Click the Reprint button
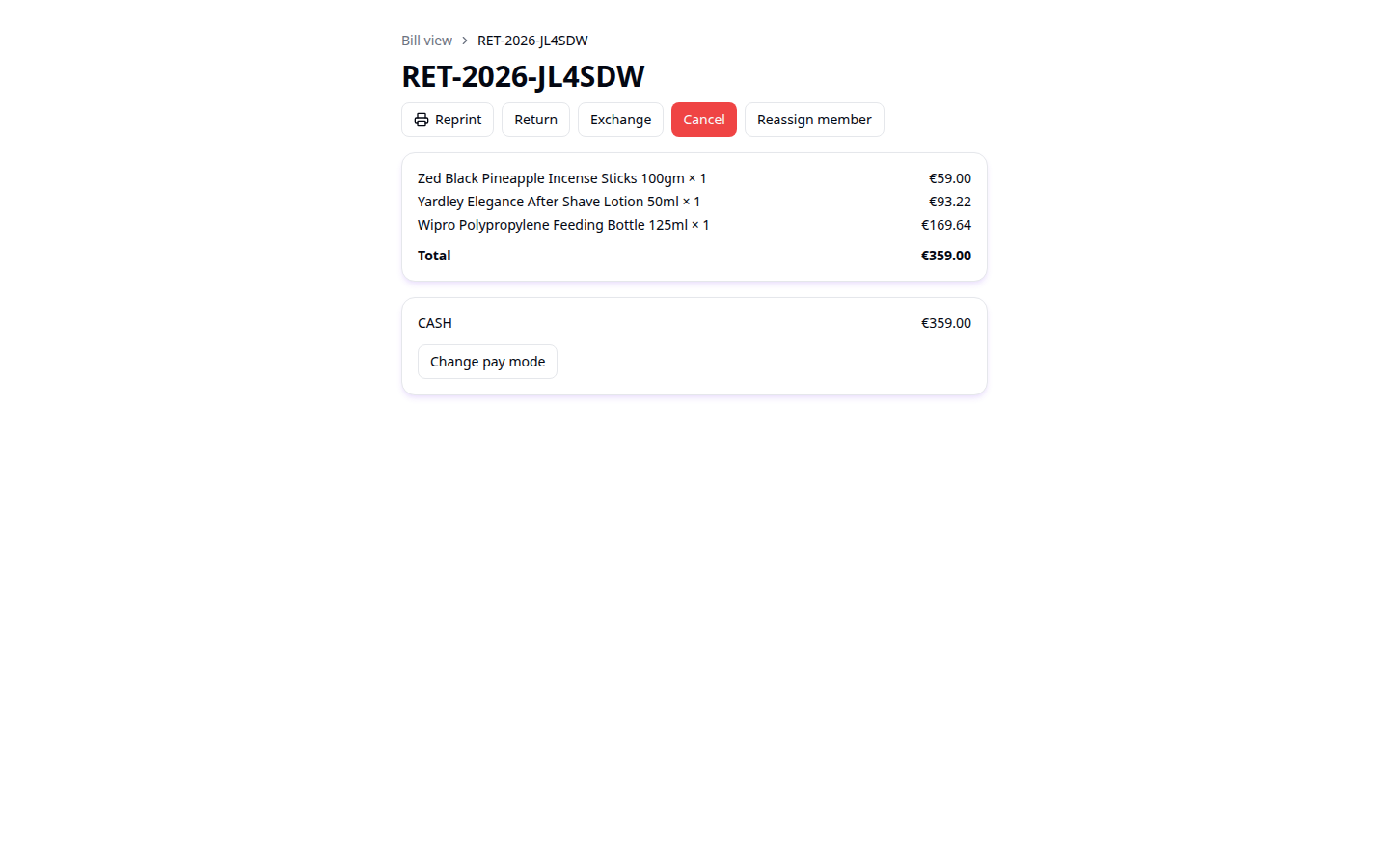Screen dimensions: 1389x868 448,120
